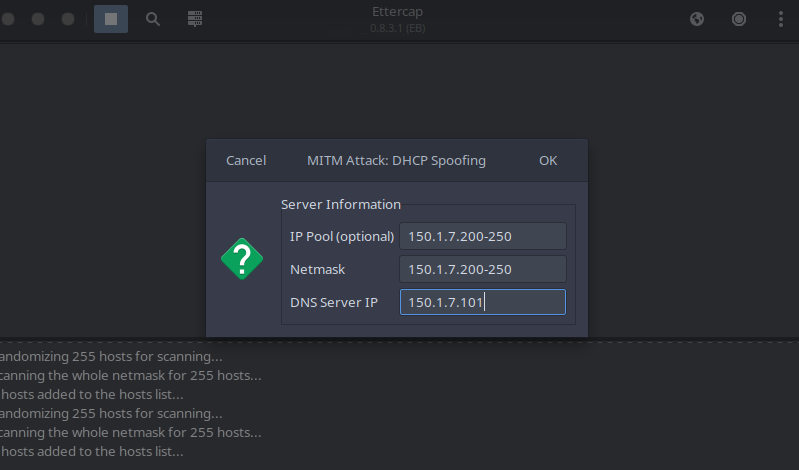Click the second window control dot
799x470 pixels.
pos(38,19)
